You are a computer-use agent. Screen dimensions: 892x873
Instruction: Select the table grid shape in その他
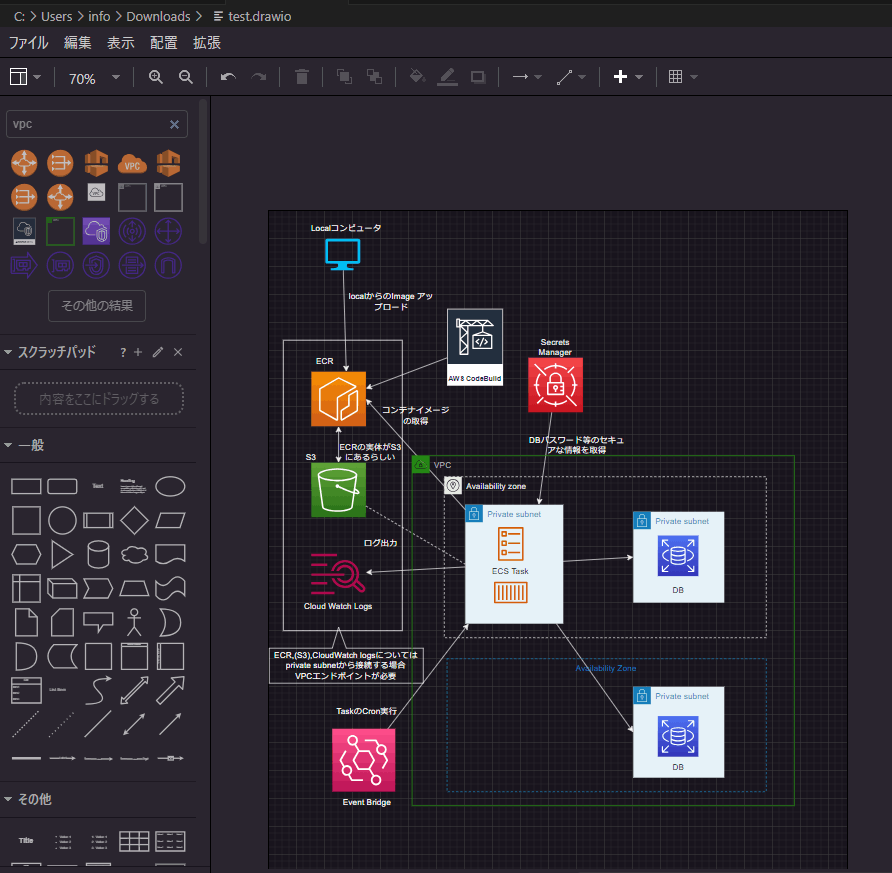pyautogui.click(x=134, y=841)
